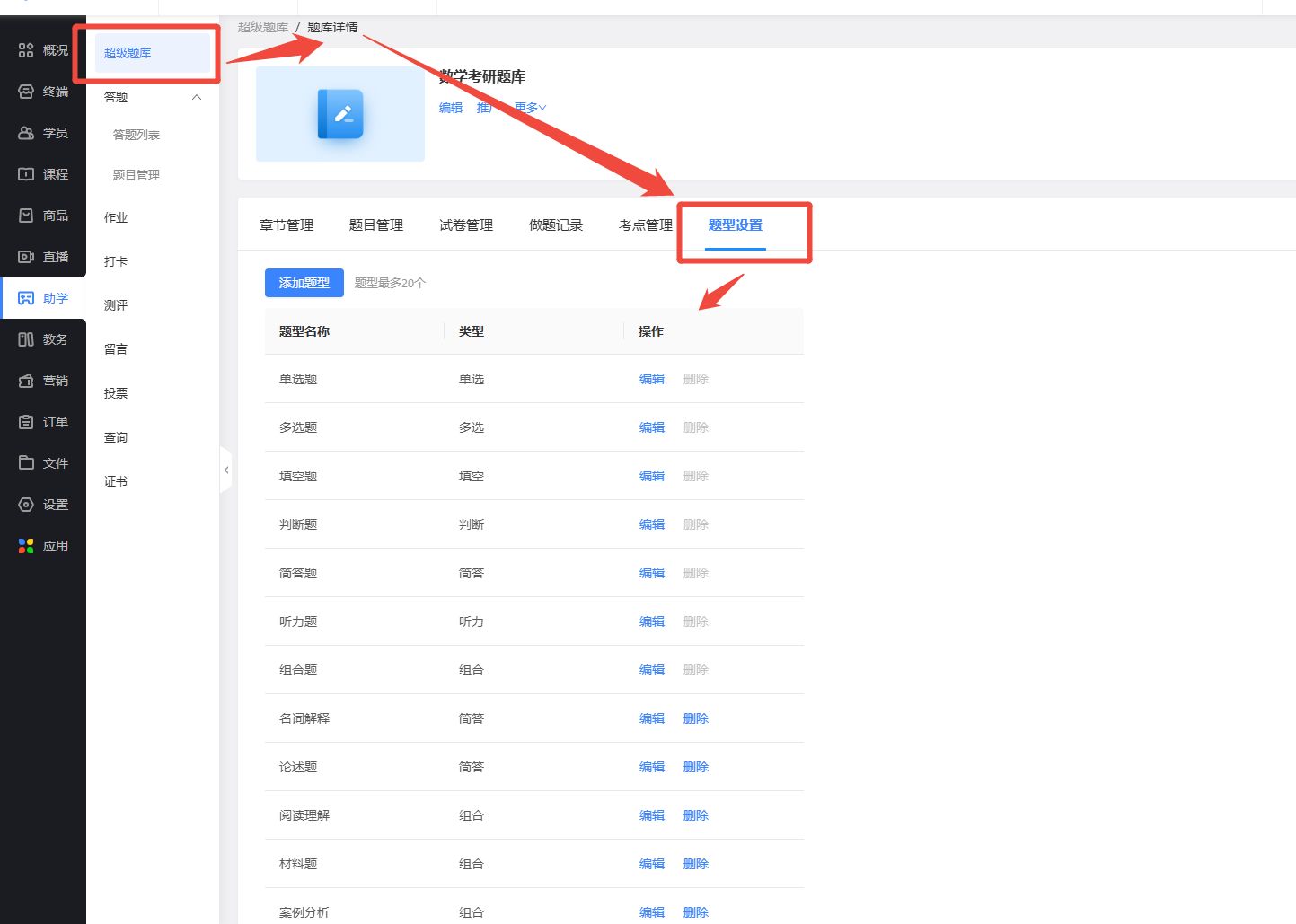Select 超级题库 in the side menu
This screenshot has width=1296, height=924.
[x=128, y=53]
